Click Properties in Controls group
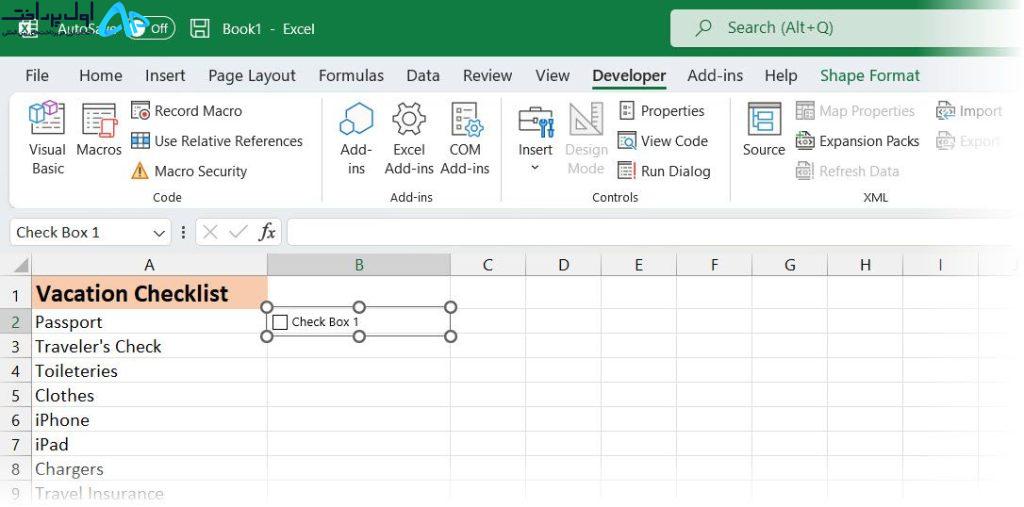 [662, 111]
